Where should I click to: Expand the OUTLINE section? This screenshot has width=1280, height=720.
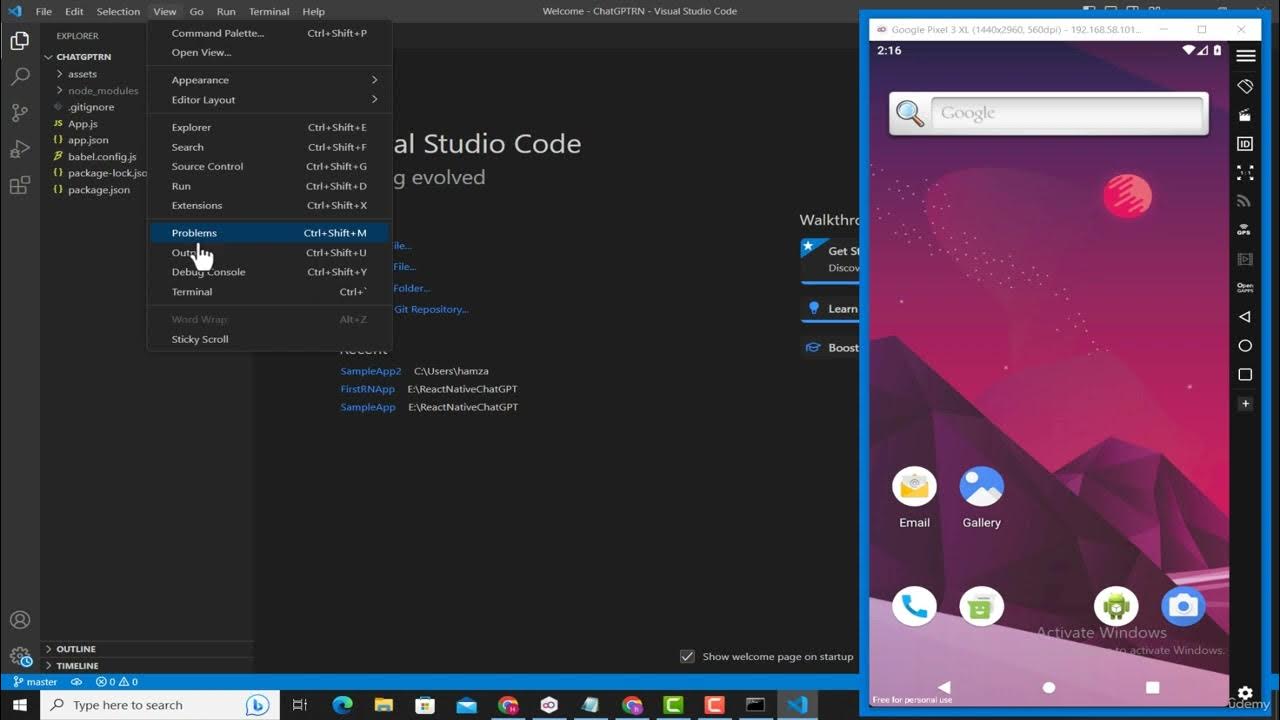(x=76, y=649)
